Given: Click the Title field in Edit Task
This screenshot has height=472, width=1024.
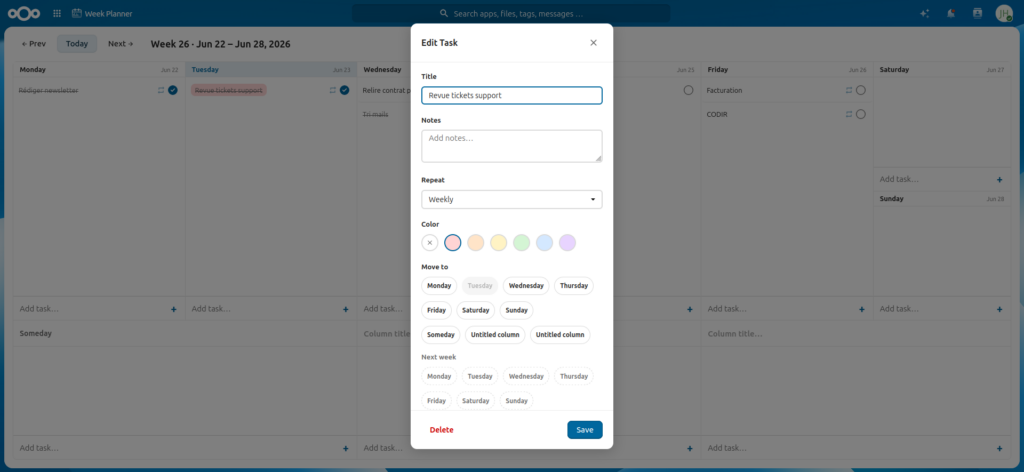Looking at the screenshot, I should [512, 95].
